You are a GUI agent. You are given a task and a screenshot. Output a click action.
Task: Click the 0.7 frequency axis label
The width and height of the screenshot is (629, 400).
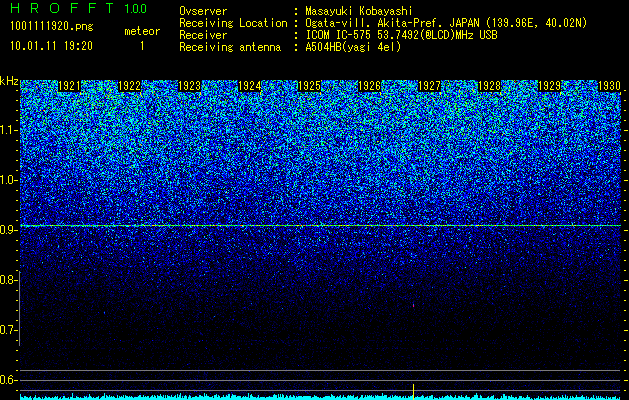7,330
